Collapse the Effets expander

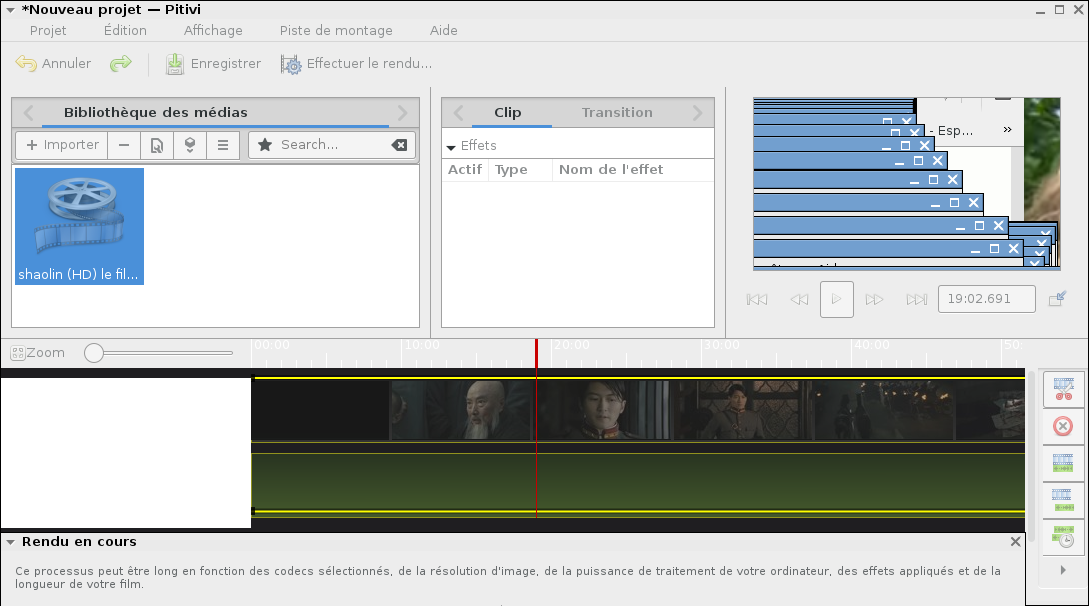(451, 147)
